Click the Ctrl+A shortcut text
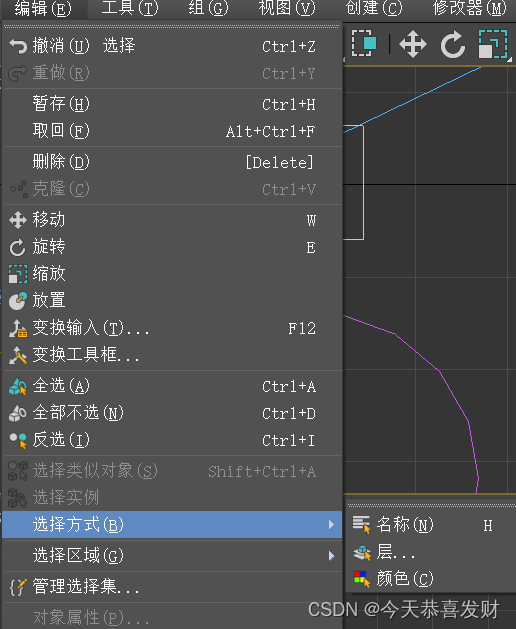The width and height of the screenshot is (516, 629). 288,387
